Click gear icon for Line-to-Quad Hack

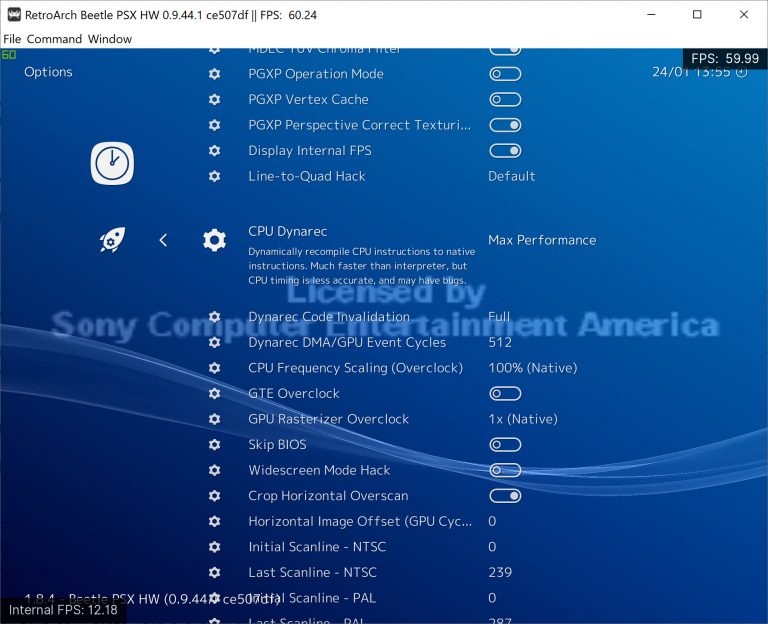coord(215,176)
